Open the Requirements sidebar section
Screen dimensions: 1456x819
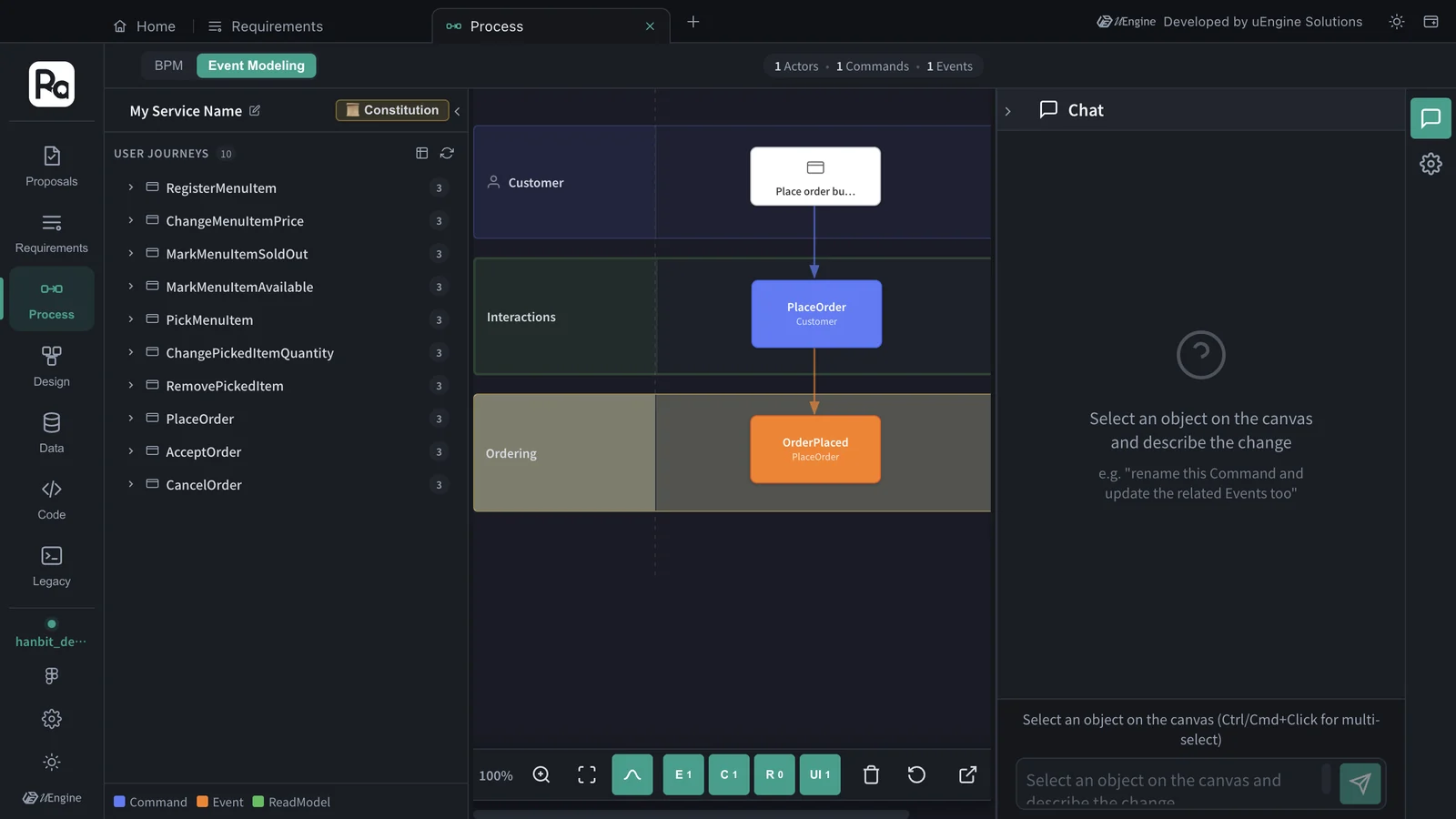pos(52,234)
